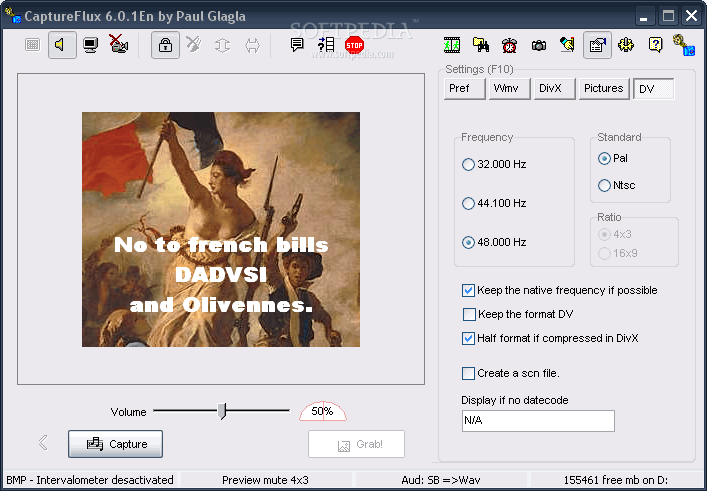Click the grayed grid icon in toolbar

pos(32,45)
